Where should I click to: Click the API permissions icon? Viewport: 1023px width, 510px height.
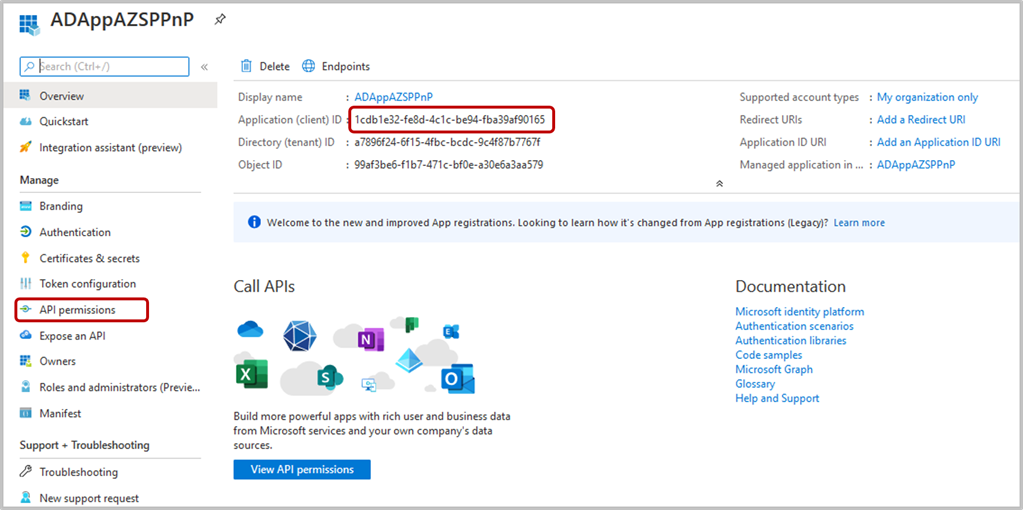pyautogui.click(x=26, y=310)
